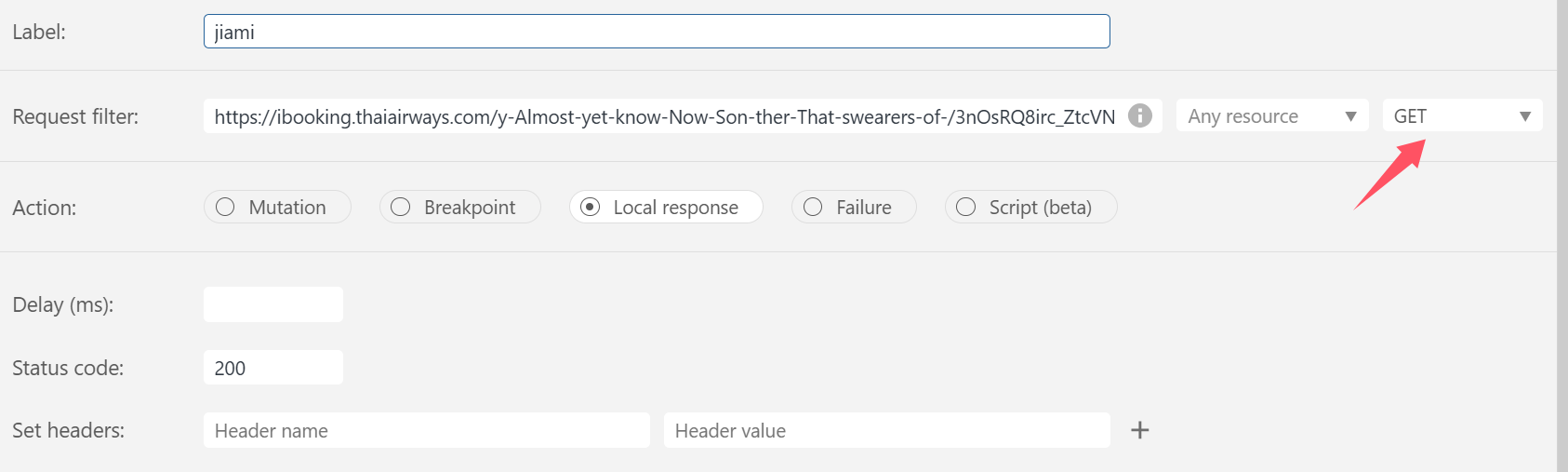Viewport: 1568px width, 472px height.
Task: Click the "Action:" label text
Action: (x=44, y=208)
